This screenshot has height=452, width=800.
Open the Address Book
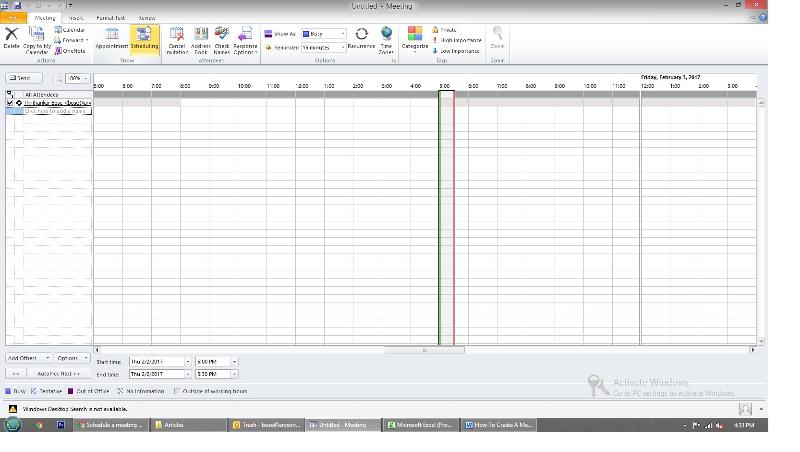pyautogui.click(x=201, y=40)
